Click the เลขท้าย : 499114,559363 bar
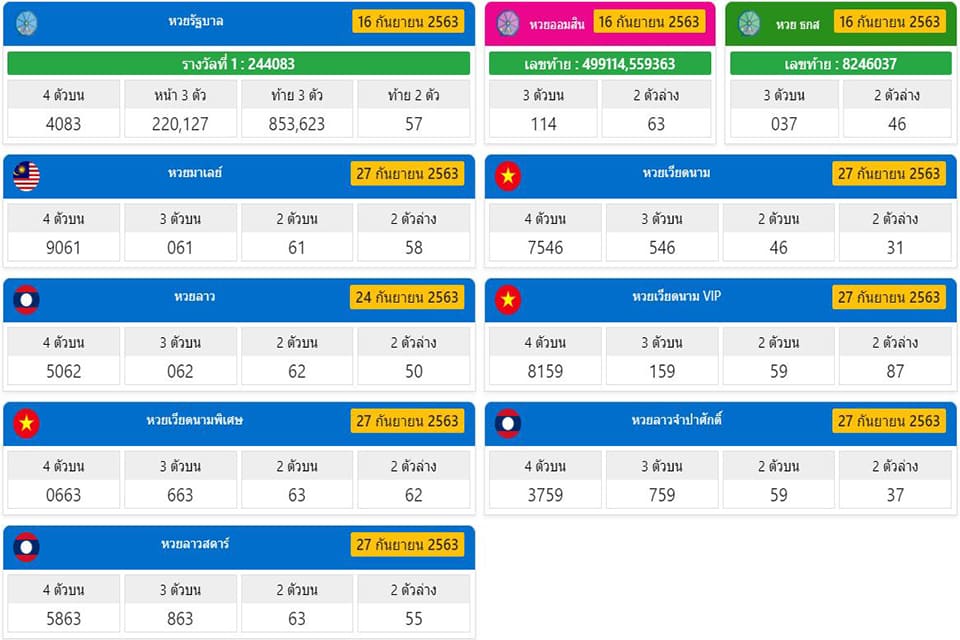This screenshot has width=960, height=640. (600, 64)
